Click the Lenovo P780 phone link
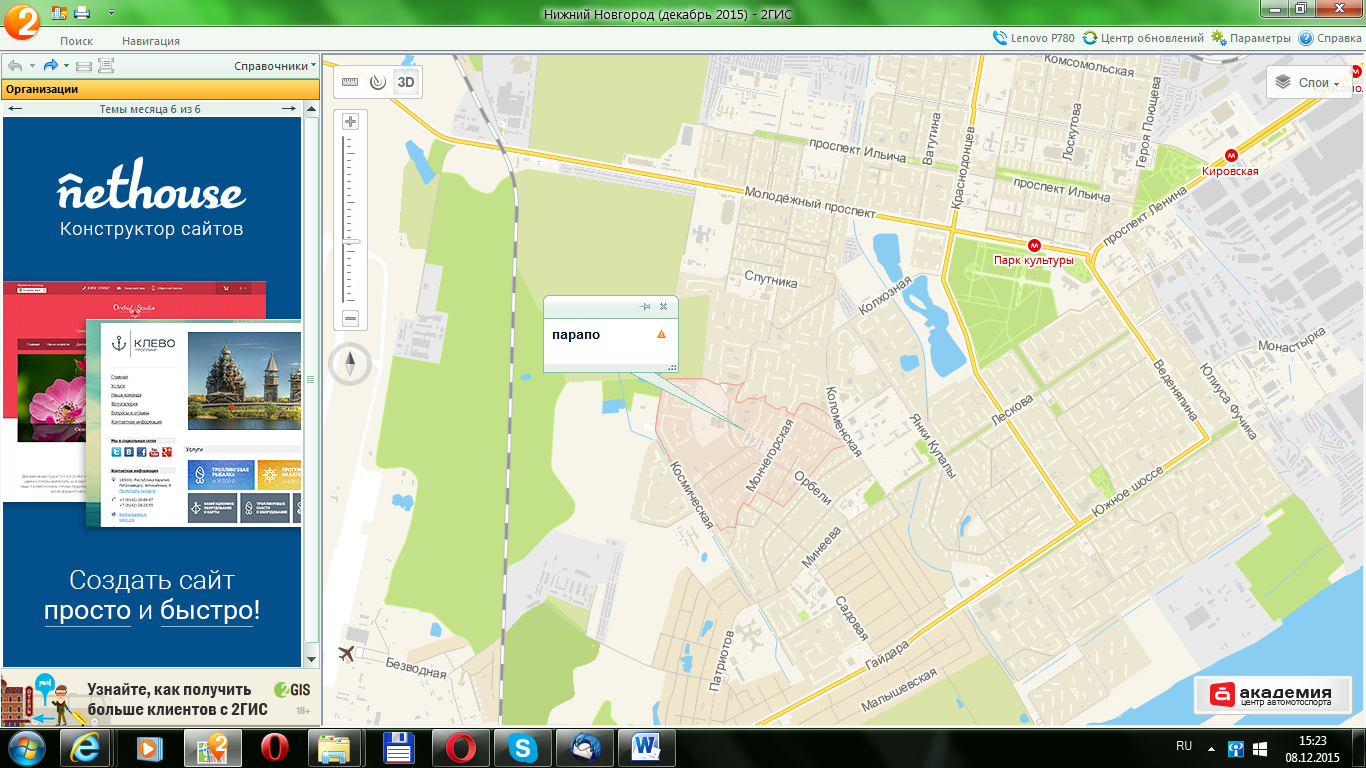The width and height of the screenshot is (1366, 768). tap(1034, 38)
